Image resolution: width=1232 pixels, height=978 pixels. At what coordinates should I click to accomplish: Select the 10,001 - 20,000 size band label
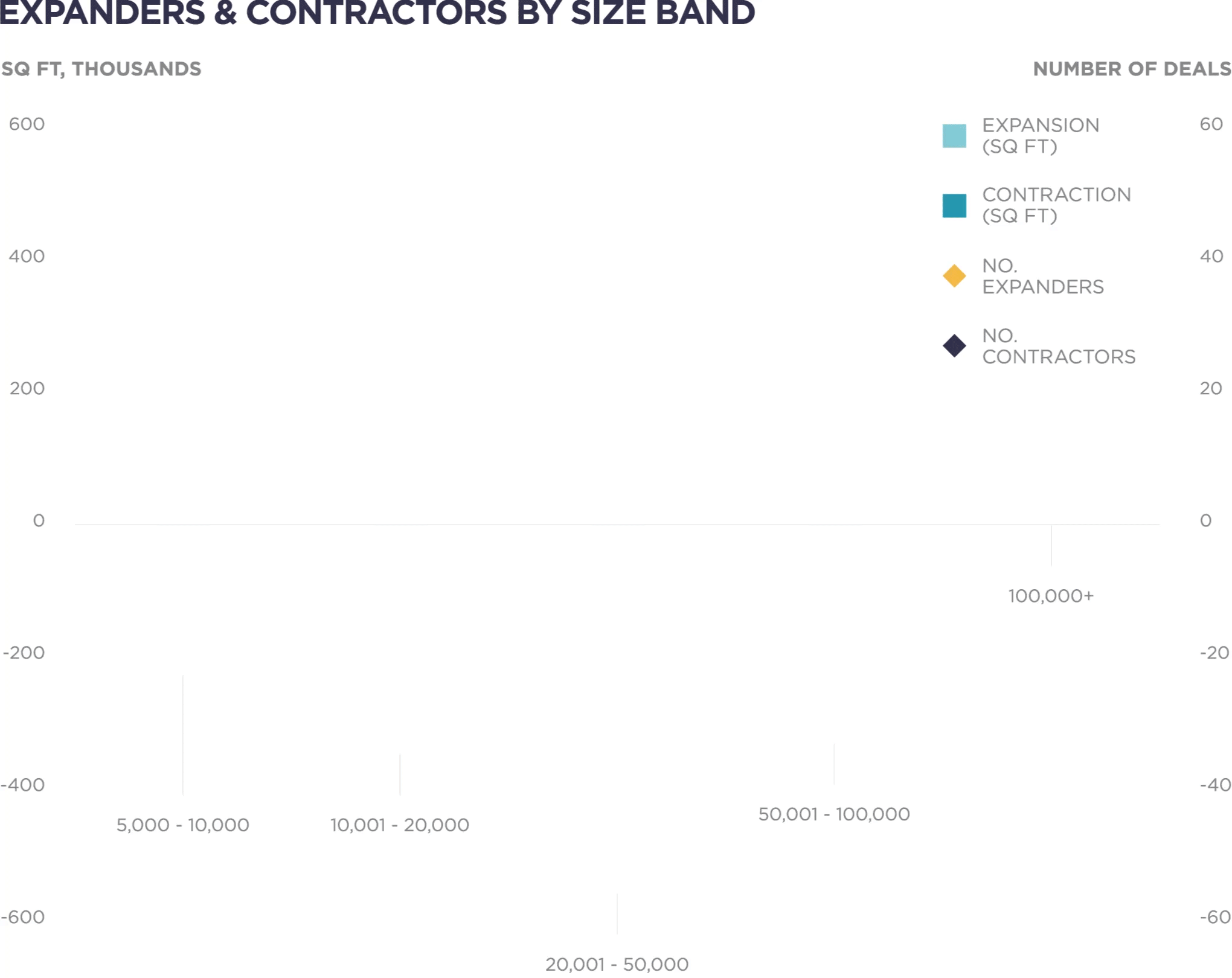399,825
